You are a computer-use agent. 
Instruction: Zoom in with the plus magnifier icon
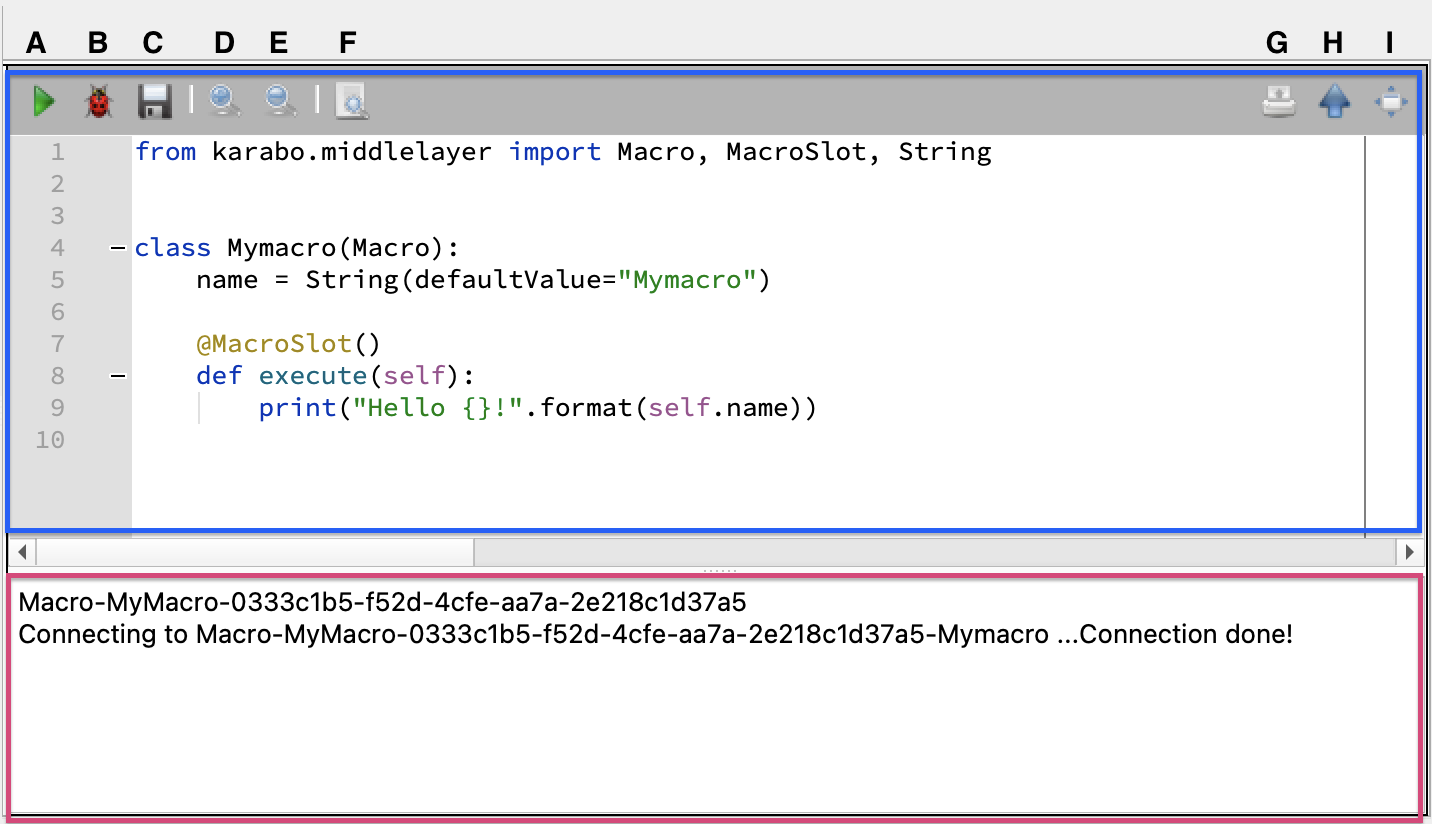click(226, 101)
